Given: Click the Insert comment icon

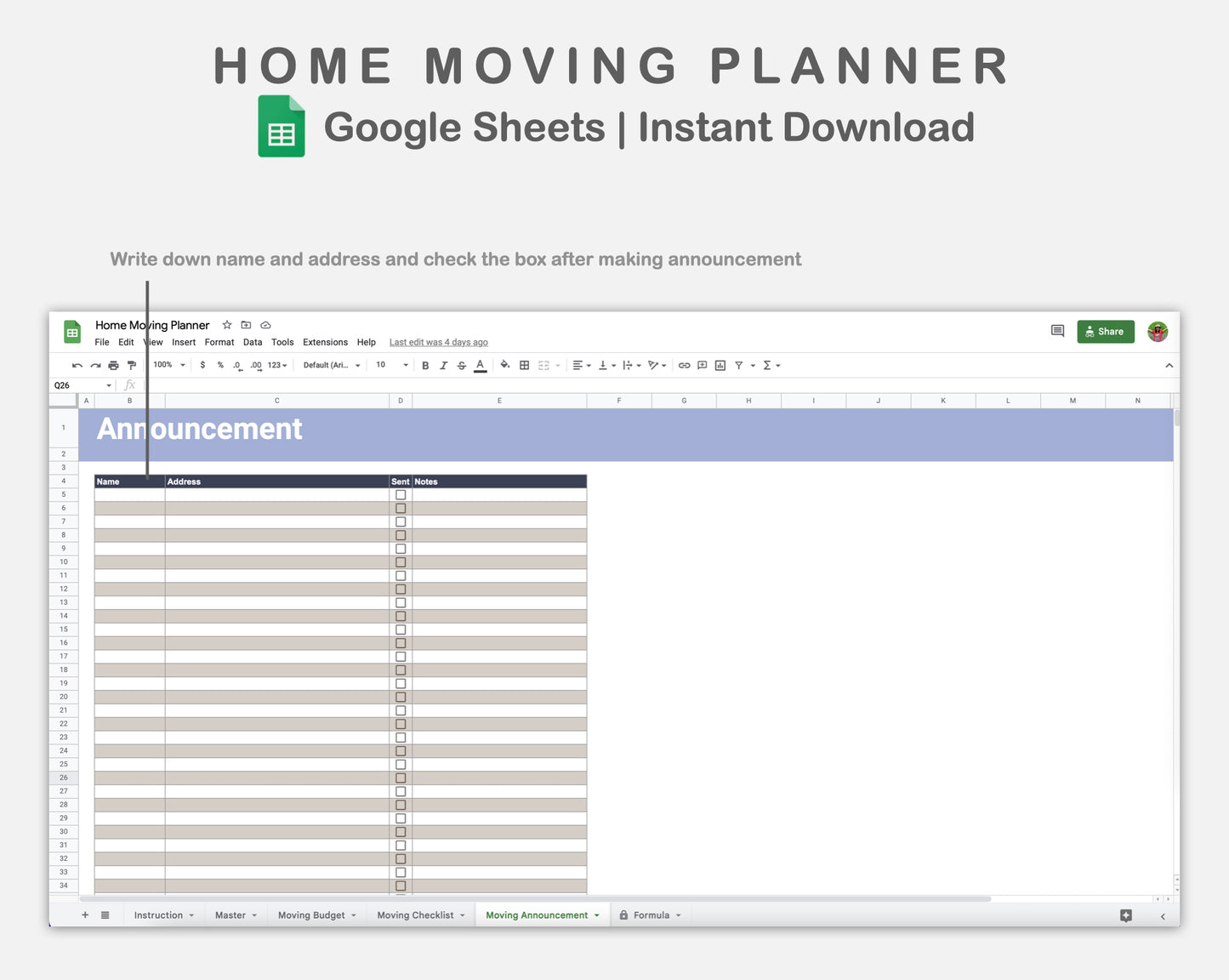Looking at the screenshot, I should (702, 365).
